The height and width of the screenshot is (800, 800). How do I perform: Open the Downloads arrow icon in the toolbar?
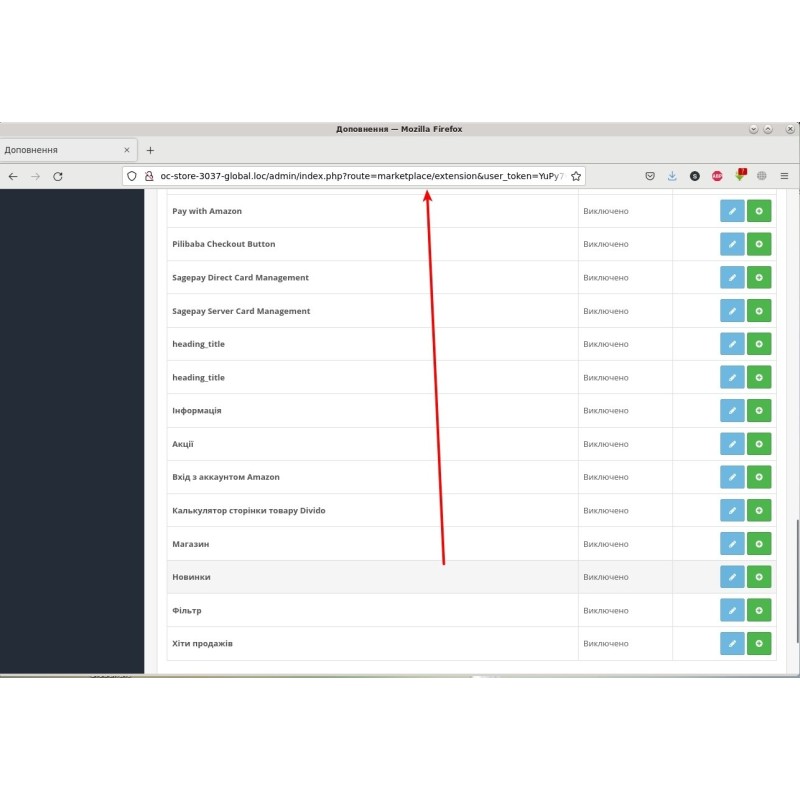tap(672, 175)
